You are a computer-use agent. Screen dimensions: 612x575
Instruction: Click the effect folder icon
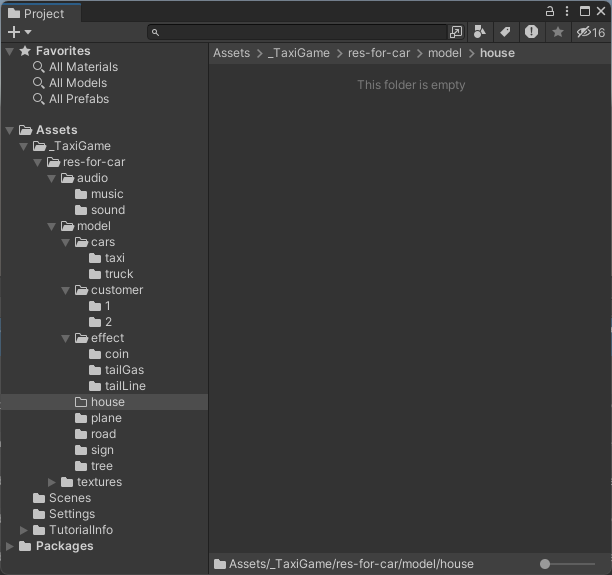click(x=82, y=338)
